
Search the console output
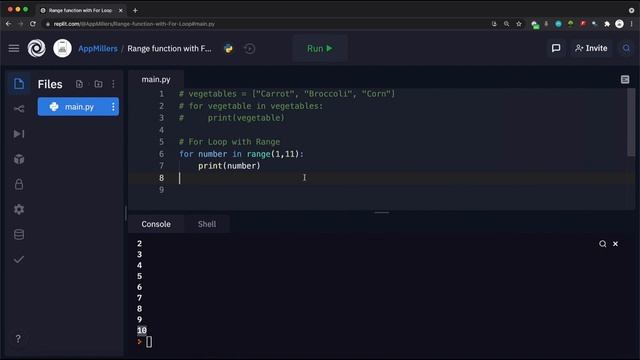(x=602, y=244)
